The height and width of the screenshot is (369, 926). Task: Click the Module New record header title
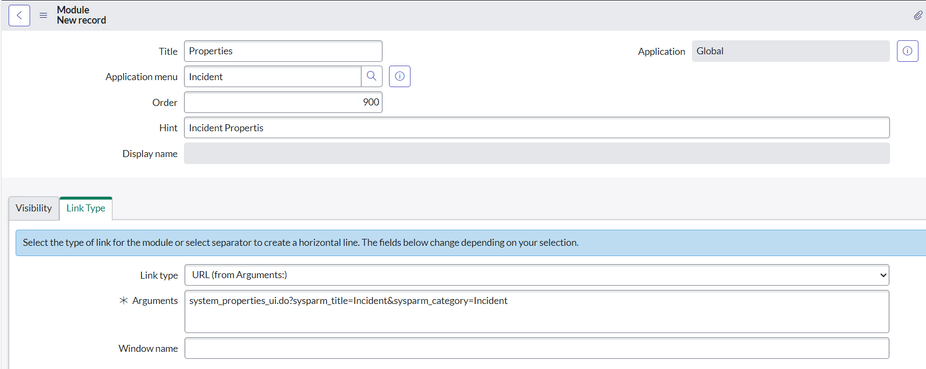click(x=81, y=15)
